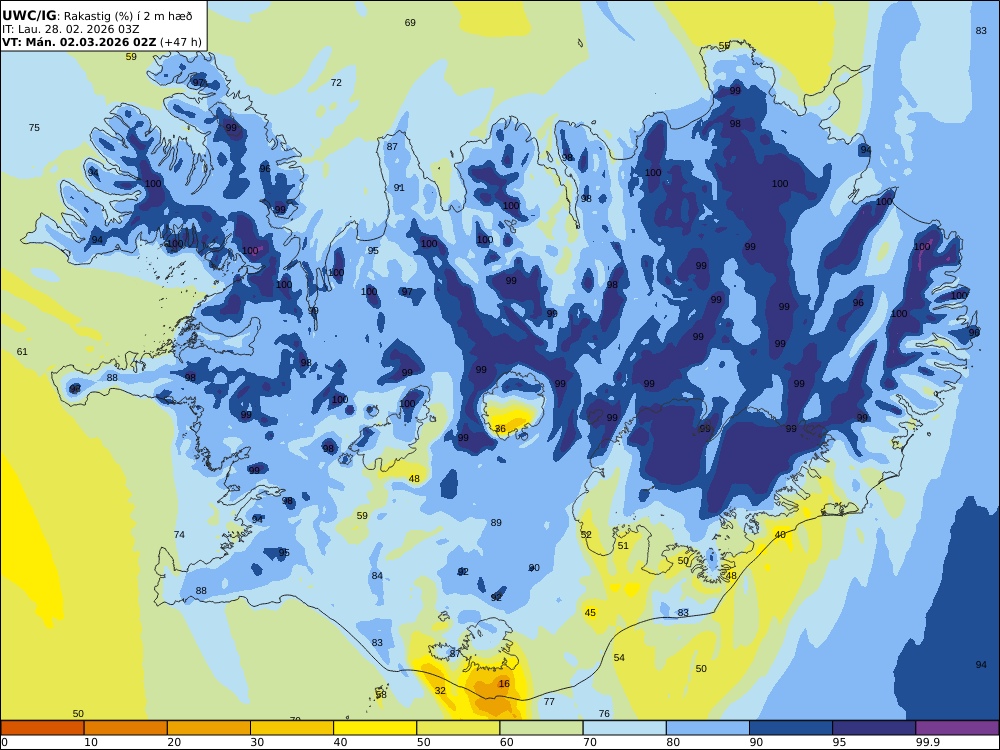Click the humidity value 54 on the map

[619, 658]
